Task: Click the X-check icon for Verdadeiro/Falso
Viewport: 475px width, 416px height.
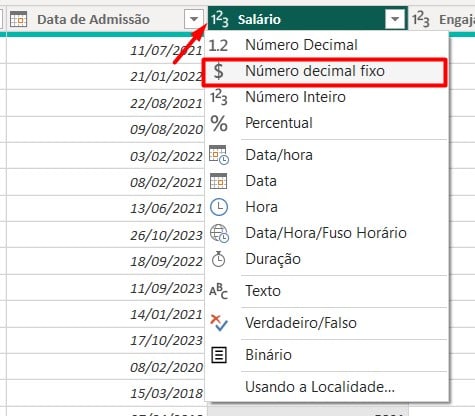Action: 219,323
